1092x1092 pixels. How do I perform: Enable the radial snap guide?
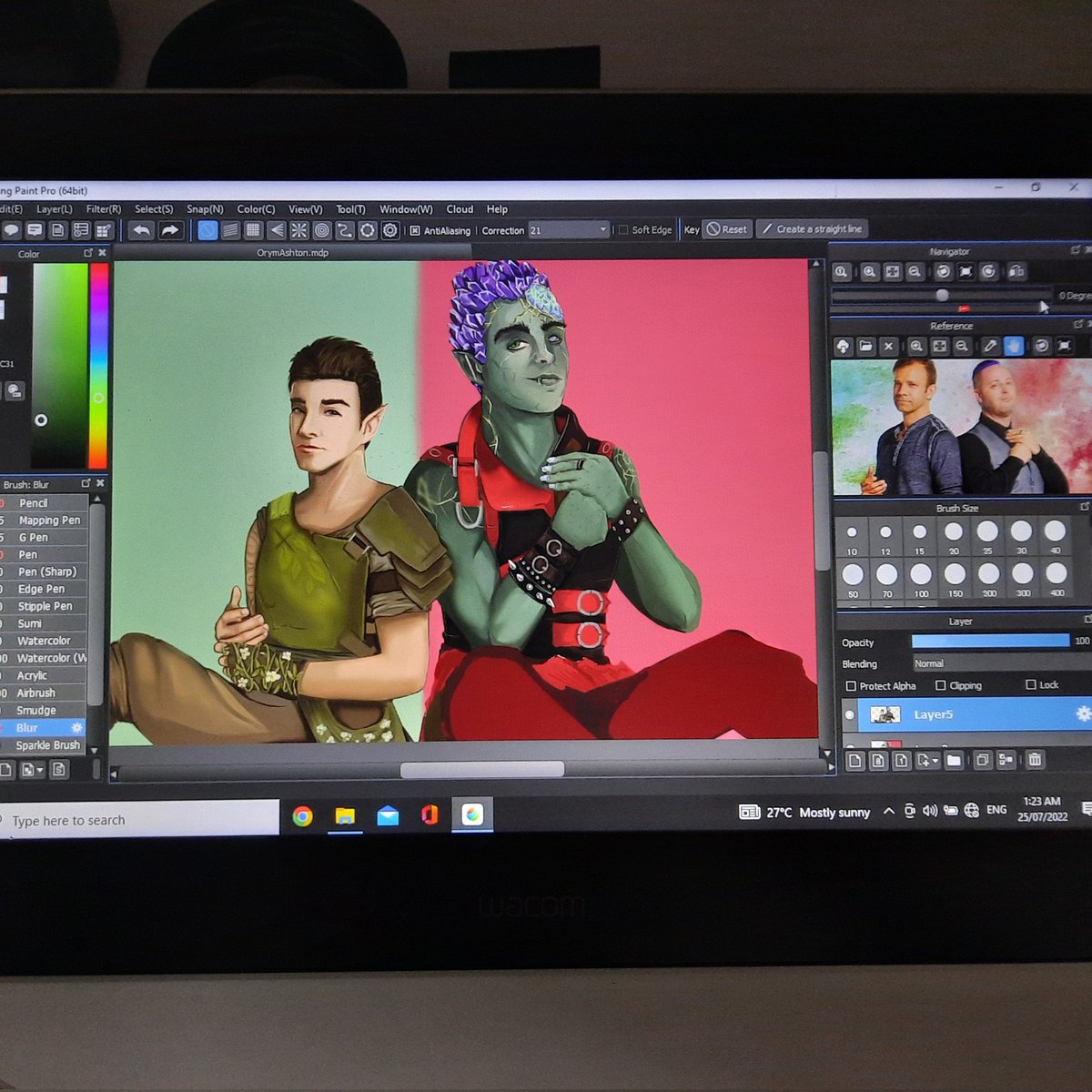298,230
